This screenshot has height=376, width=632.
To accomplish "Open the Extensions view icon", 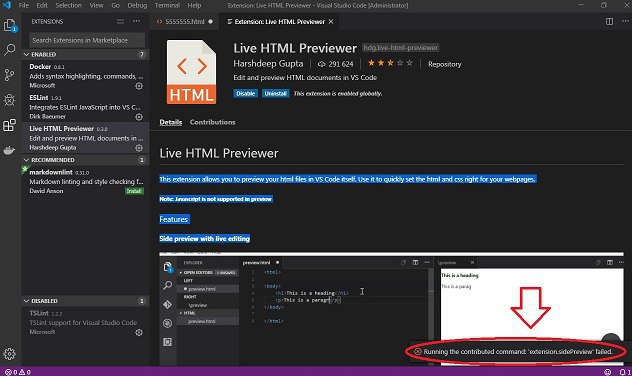I will tap(9, 125).
